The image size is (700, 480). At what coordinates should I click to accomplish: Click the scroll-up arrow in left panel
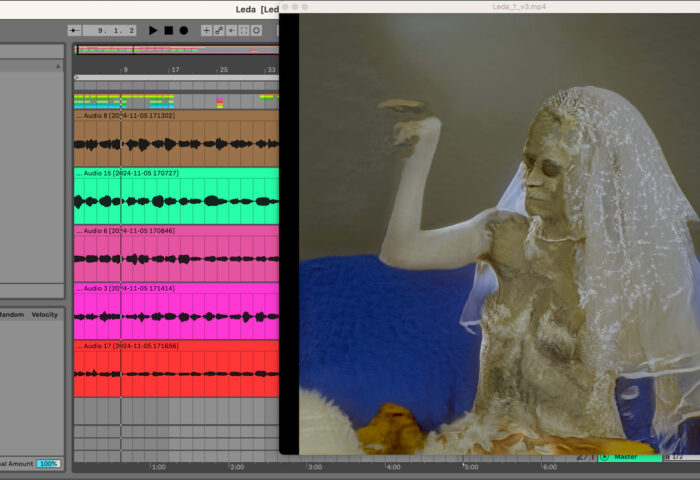(x=58, y=67)
